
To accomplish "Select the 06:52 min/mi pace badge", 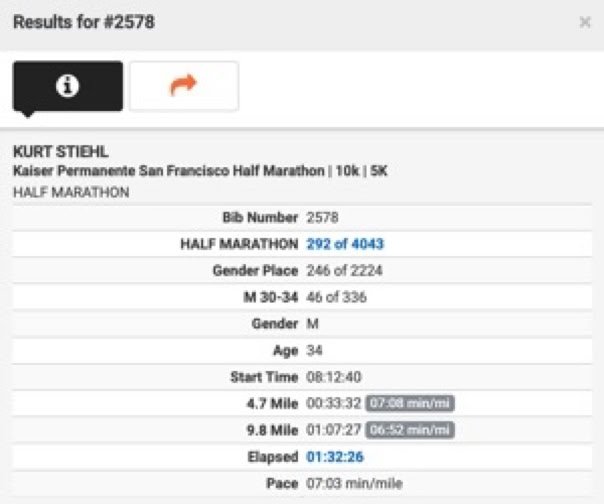I will [x=410, y=430].
